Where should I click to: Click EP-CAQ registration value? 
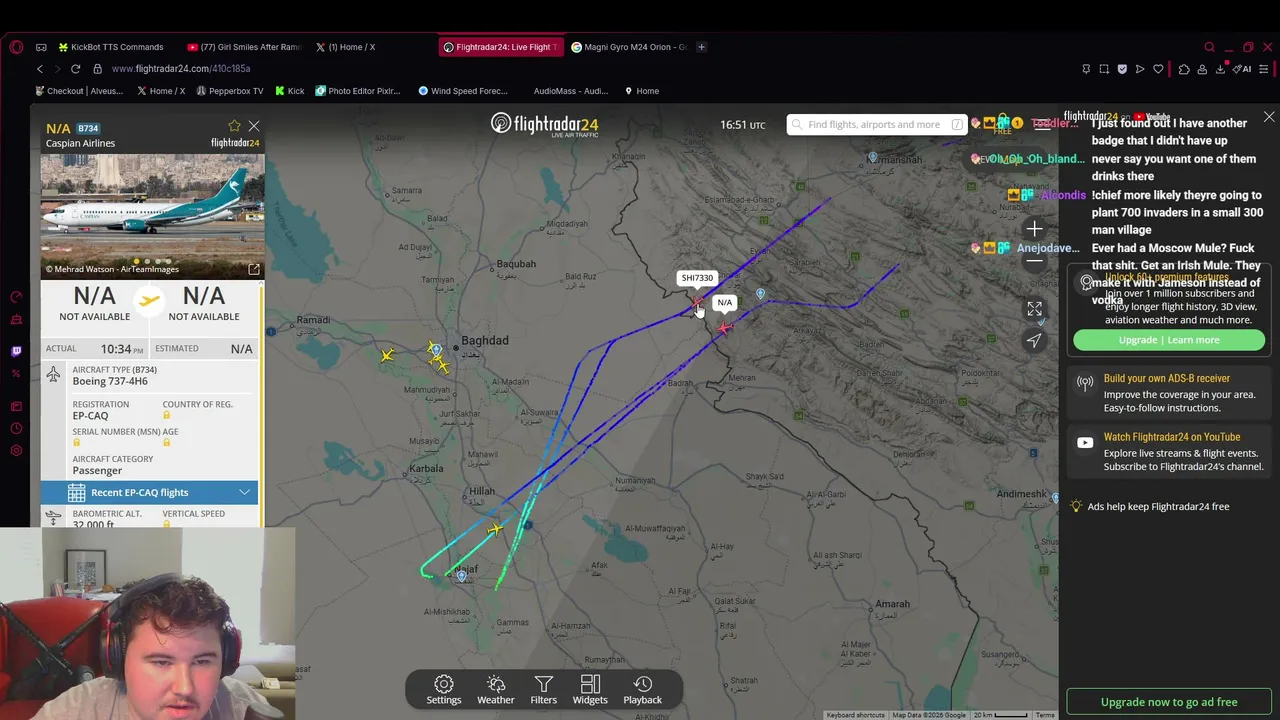coord(90,416)
